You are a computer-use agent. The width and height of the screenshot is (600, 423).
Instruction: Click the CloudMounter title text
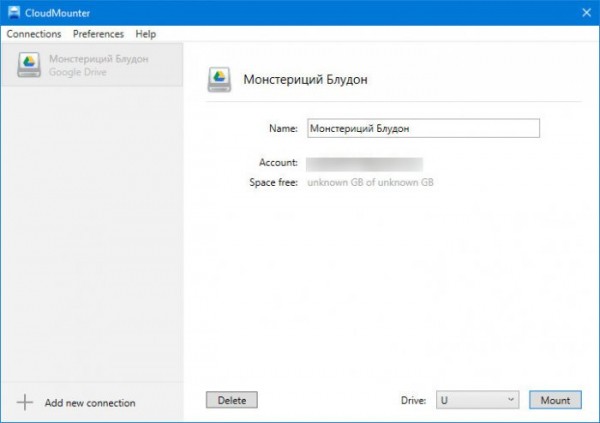coord(57,13)
